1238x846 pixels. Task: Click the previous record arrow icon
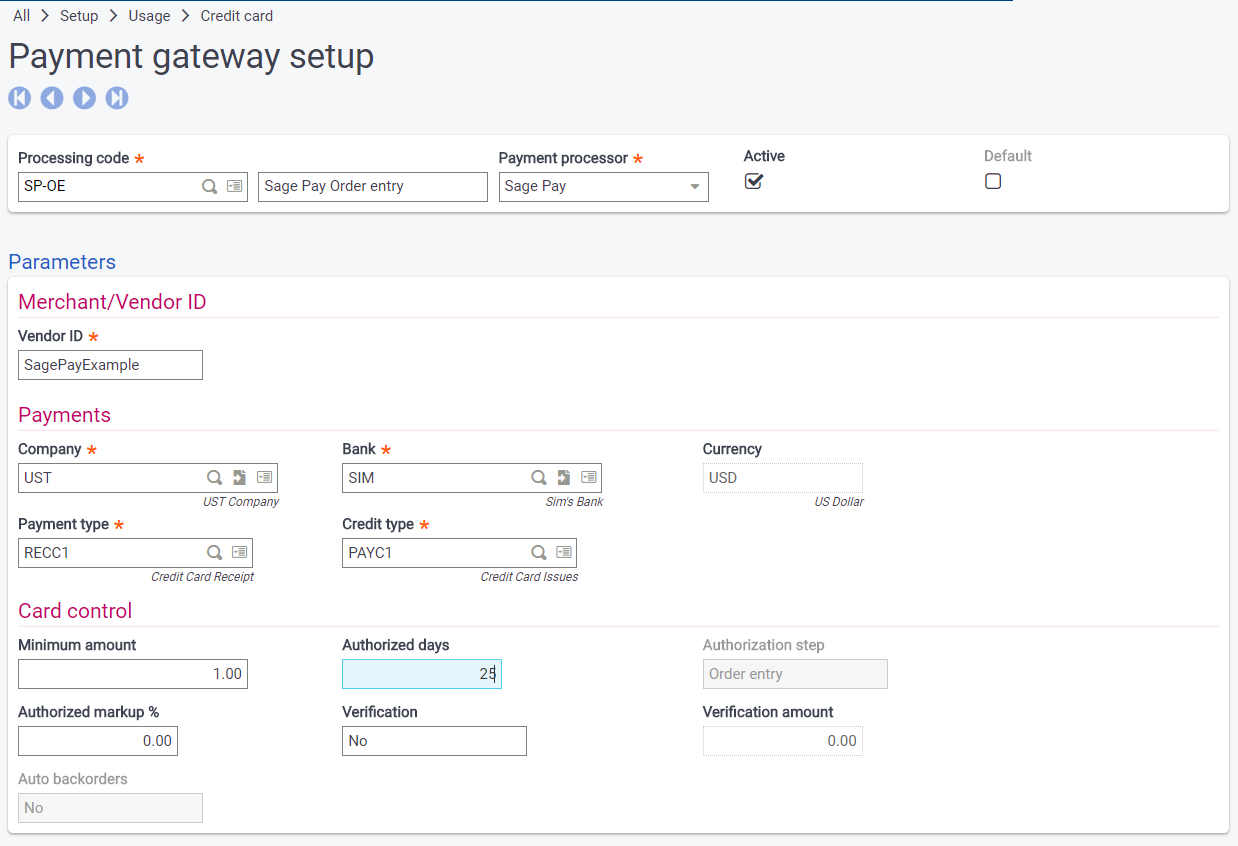click(52, 98)
